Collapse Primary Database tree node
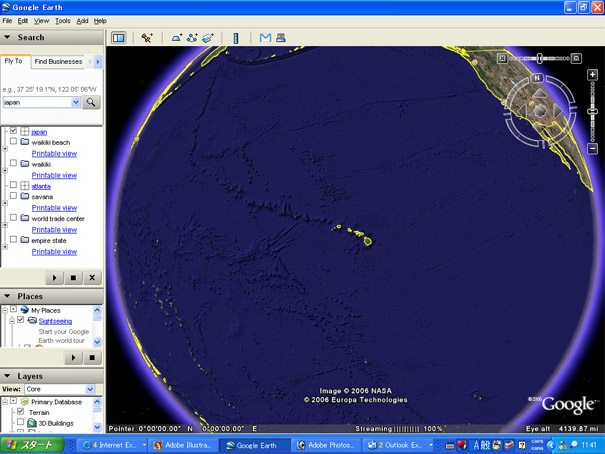Viewport: 605px width, 454px height. (x=5, y=402)
